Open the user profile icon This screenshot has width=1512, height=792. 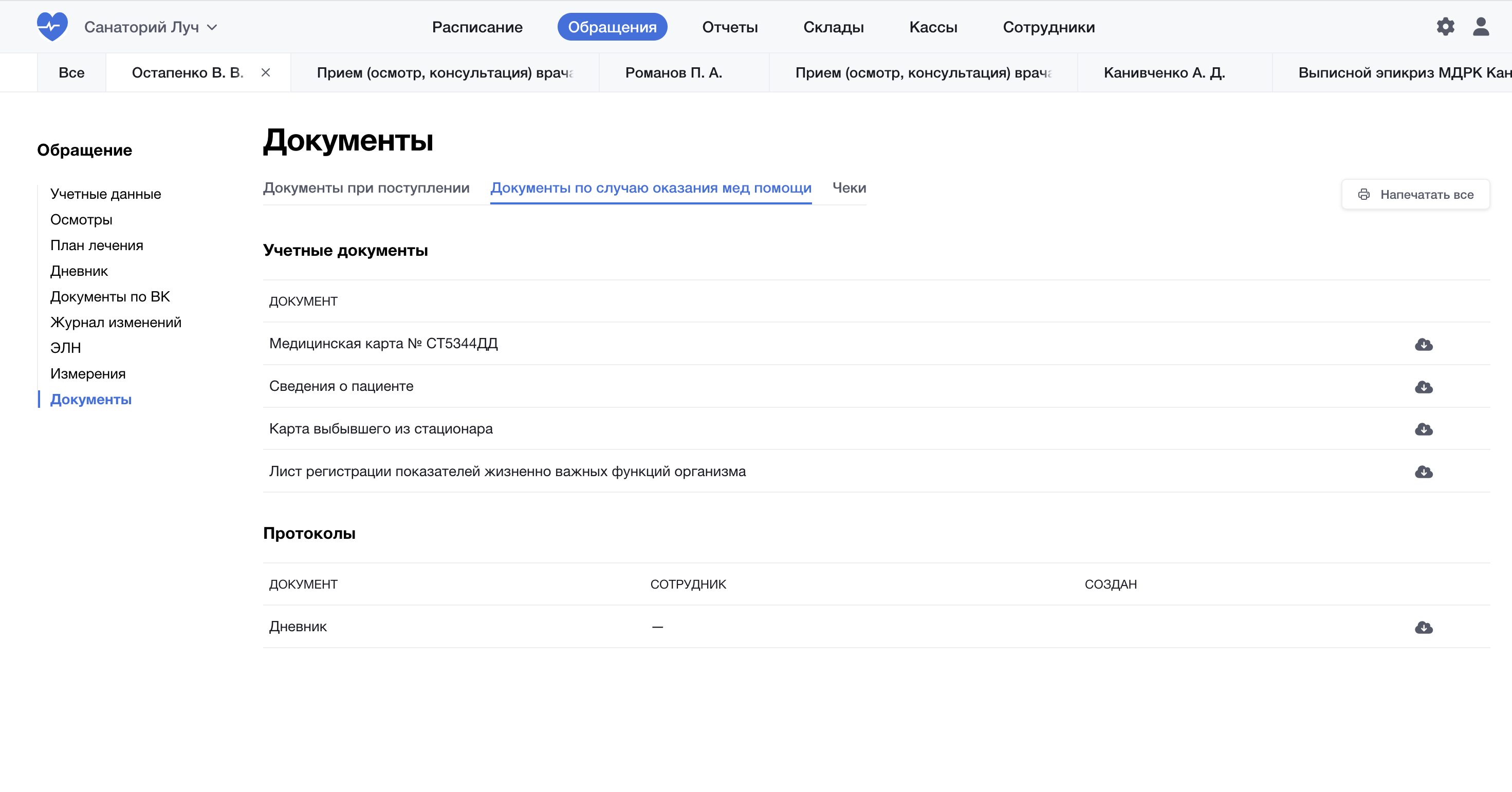coord(1480,27)
